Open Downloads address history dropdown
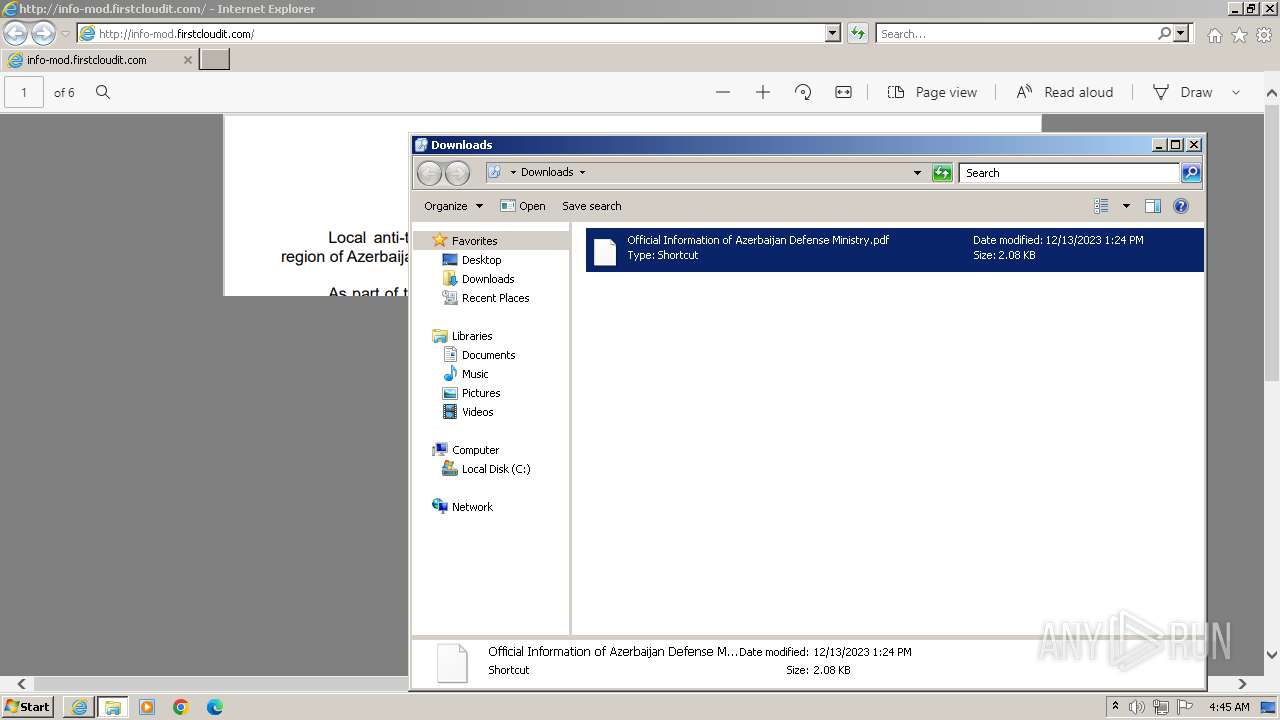1280x720 pixels. point(917,173)
